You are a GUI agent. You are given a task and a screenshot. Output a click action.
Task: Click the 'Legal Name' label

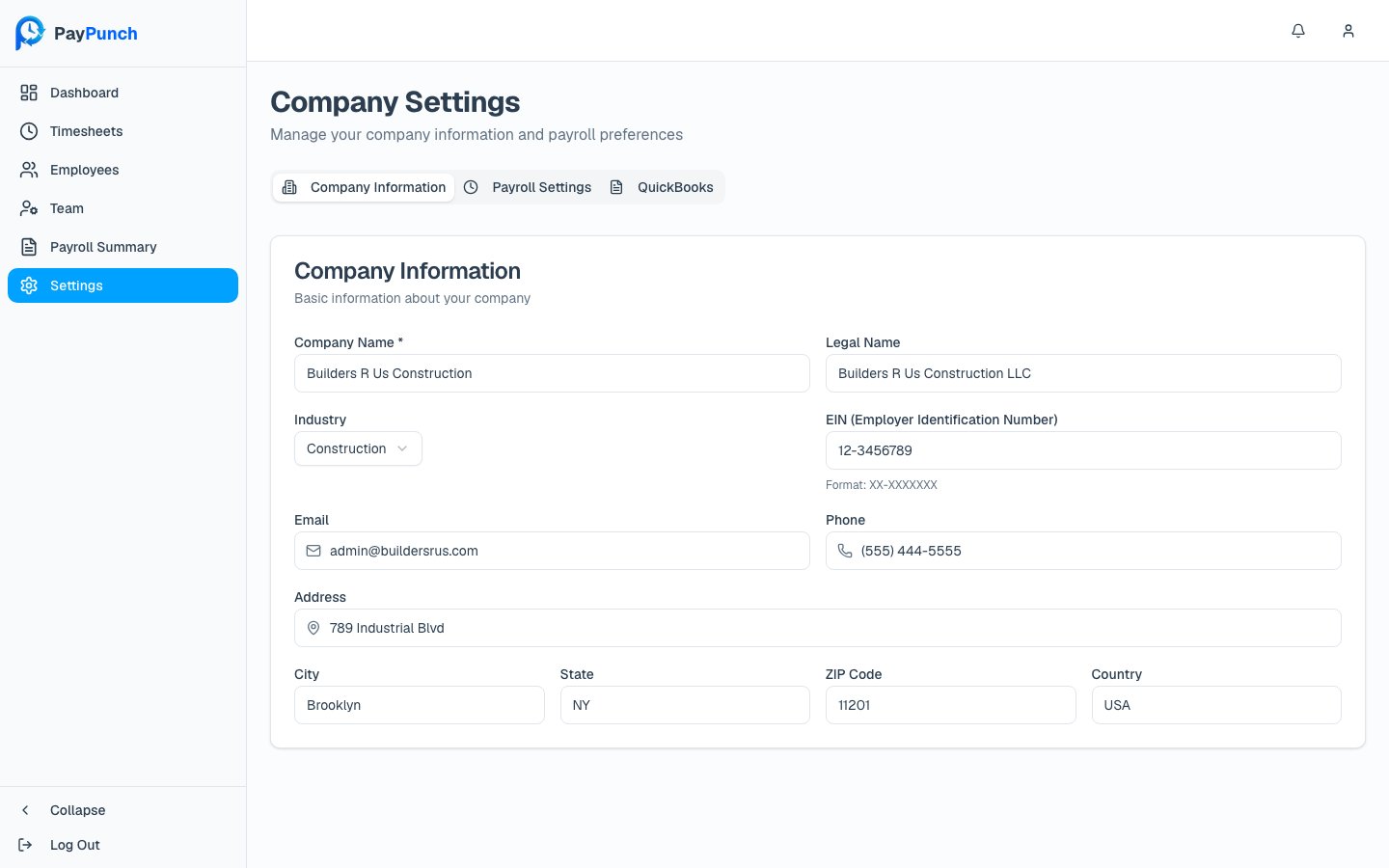click(x=862, y=342)
